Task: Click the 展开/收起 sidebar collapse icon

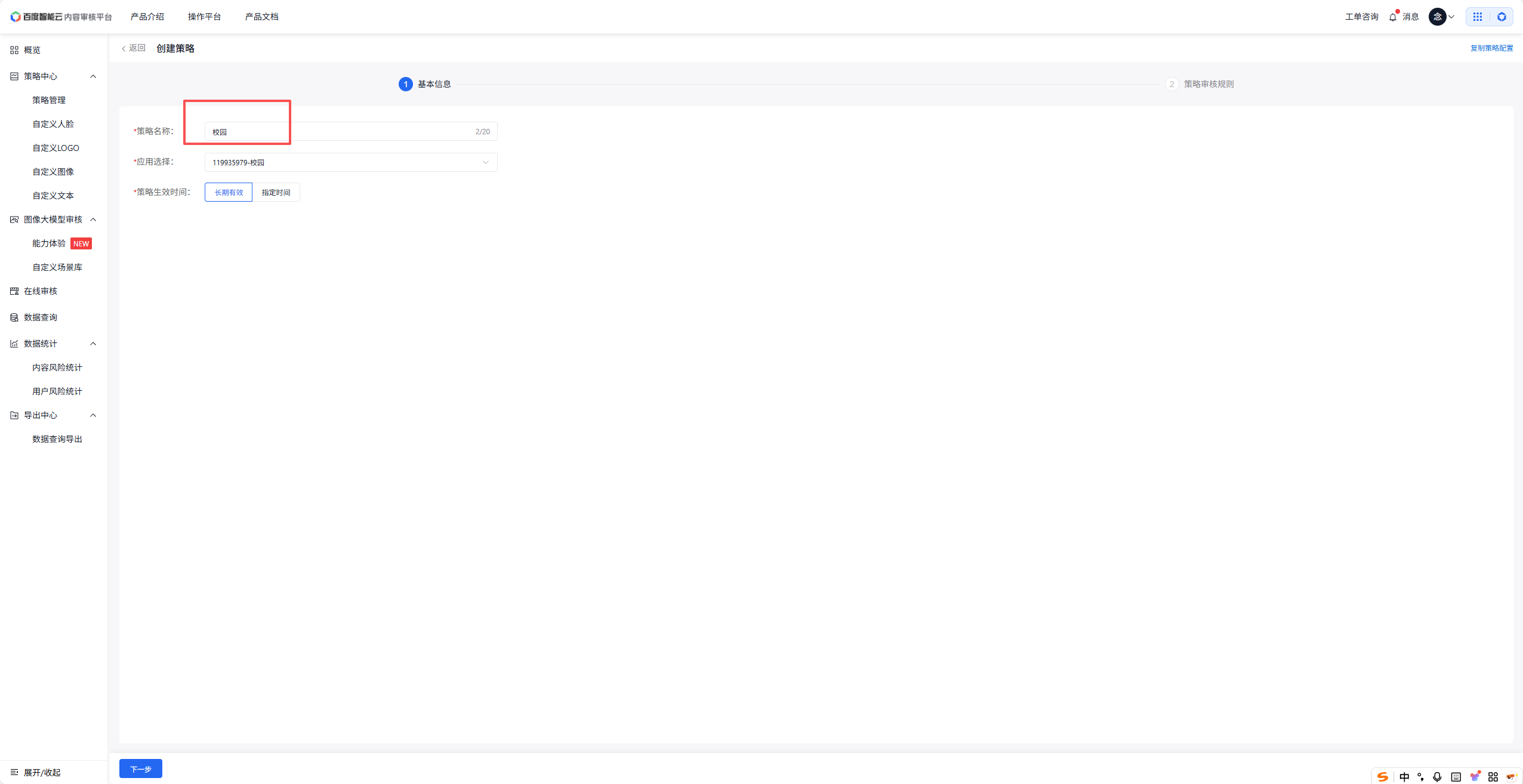Action: 14,772
